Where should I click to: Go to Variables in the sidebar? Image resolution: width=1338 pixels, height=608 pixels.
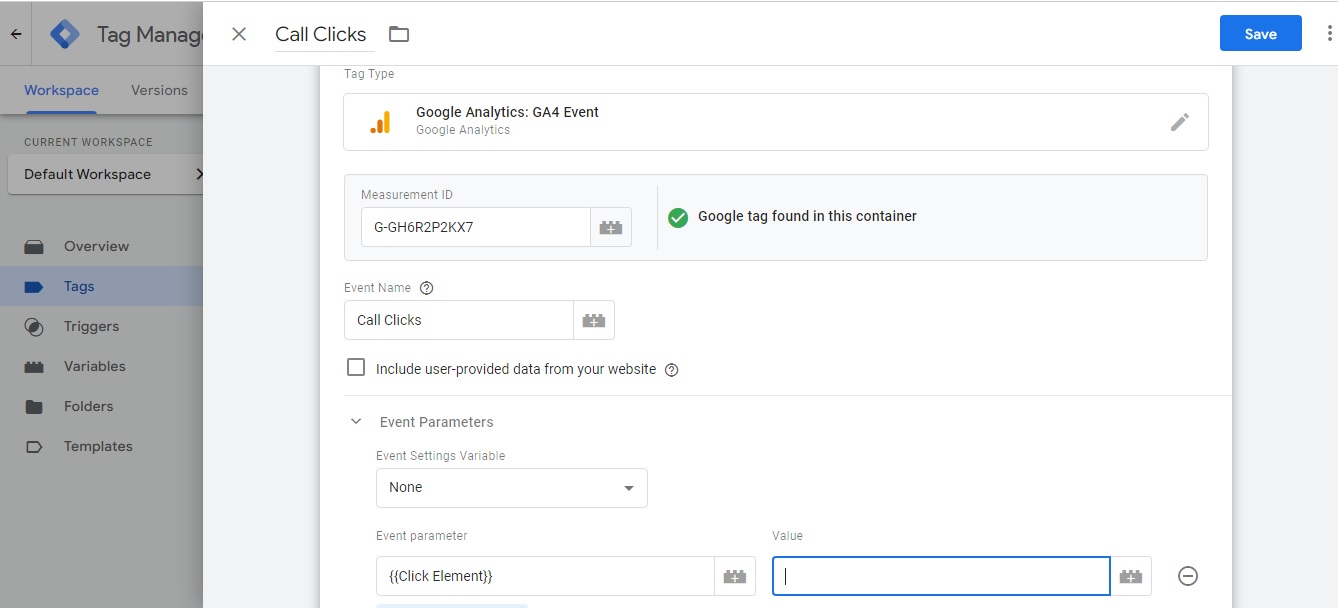tap(94, 366)
